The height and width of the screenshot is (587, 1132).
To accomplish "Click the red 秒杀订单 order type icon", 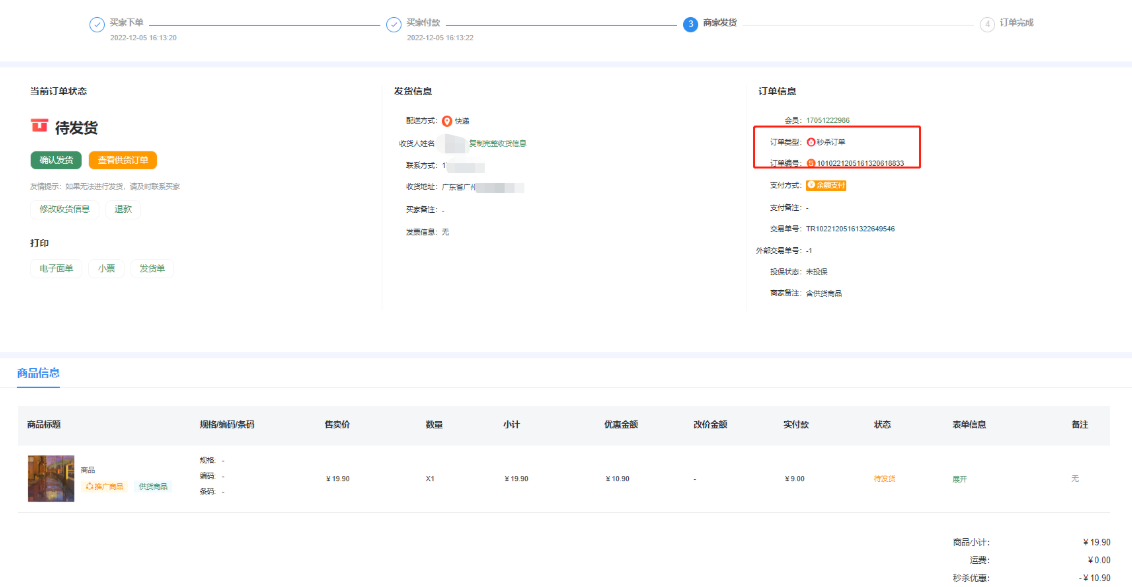I will coord(811,142).
